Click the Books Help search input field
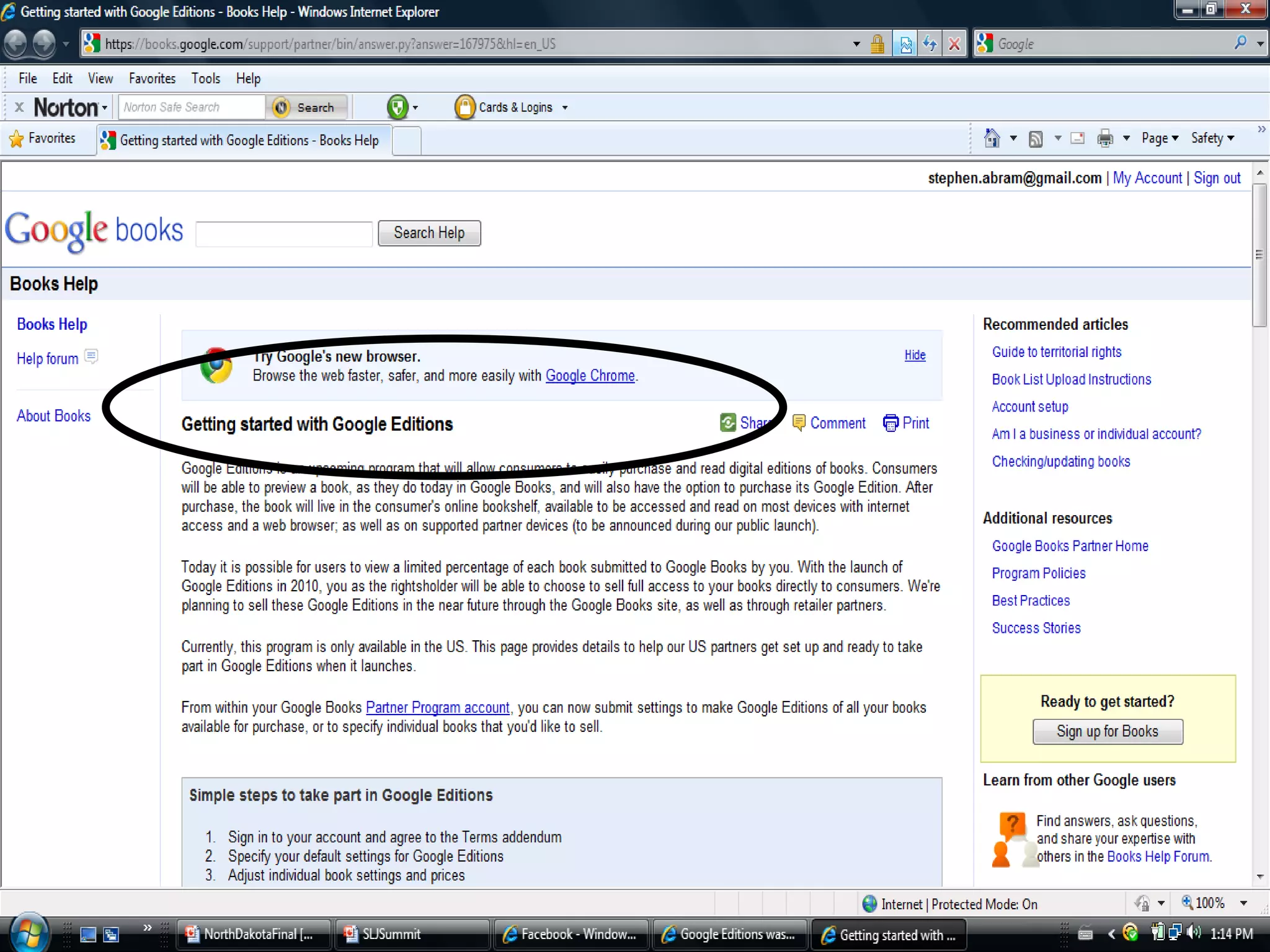 point(284,234)
